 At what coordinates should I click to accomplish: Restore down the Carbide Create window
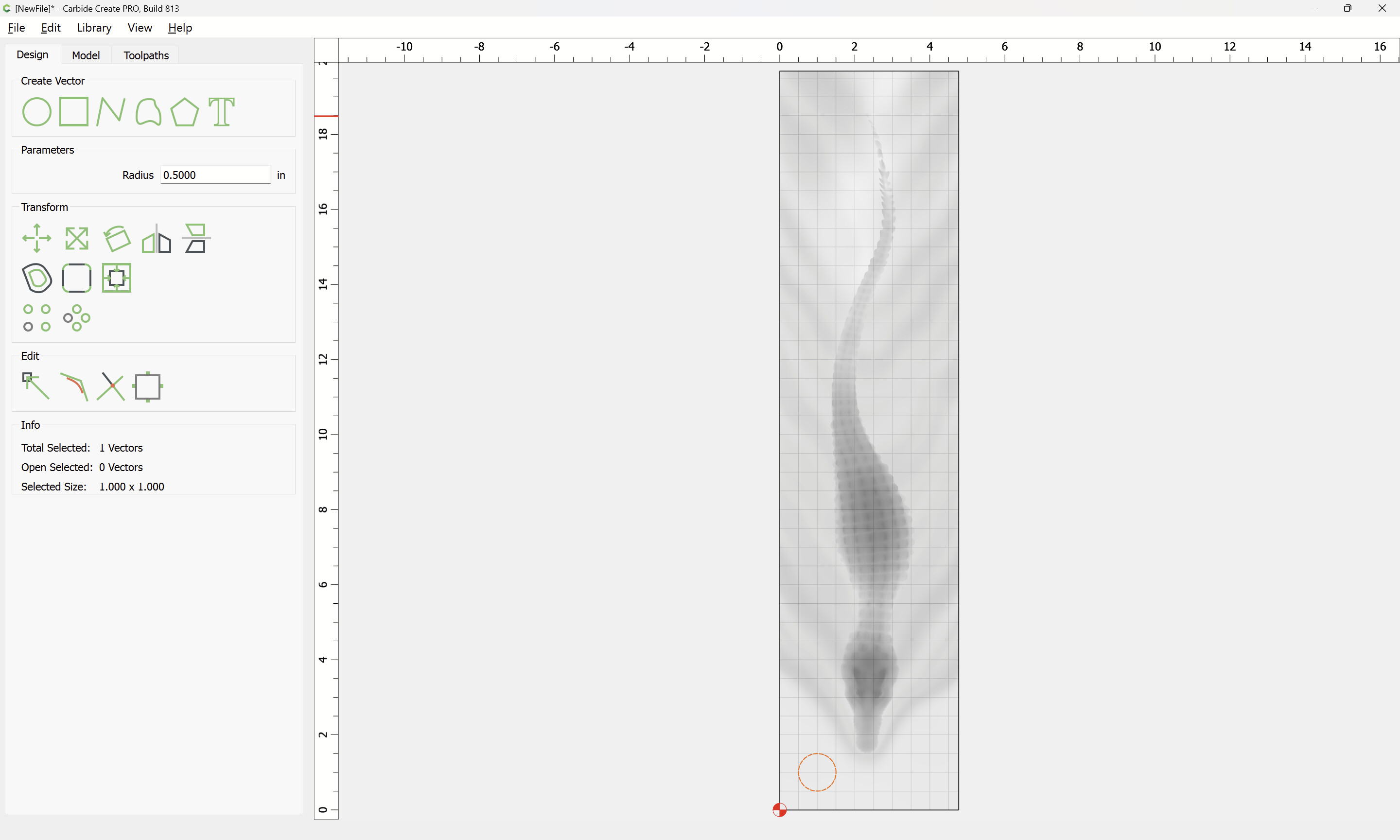coord(1348,8)
